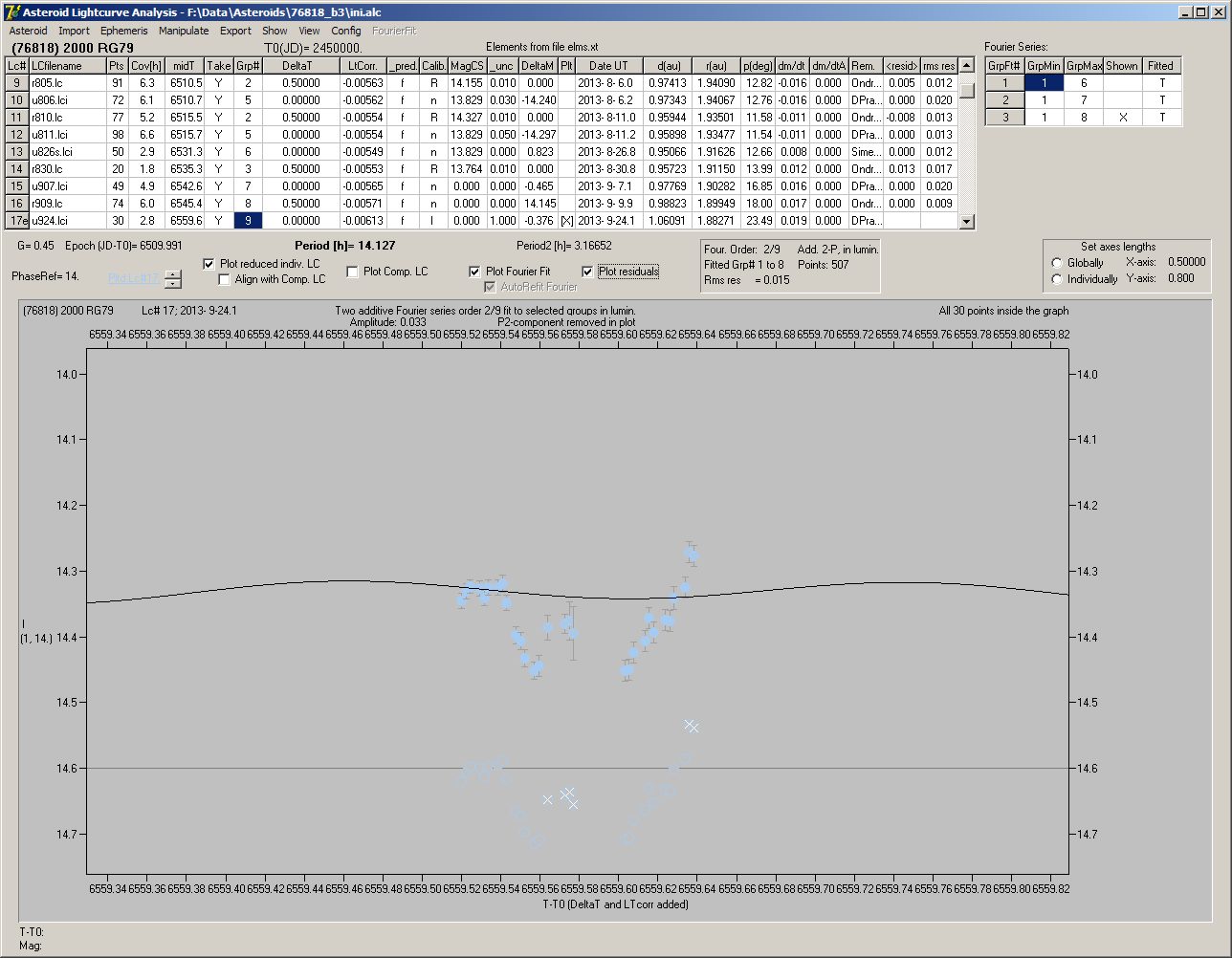Click the lightcurve table scrollbar thumb

point(967,91)
